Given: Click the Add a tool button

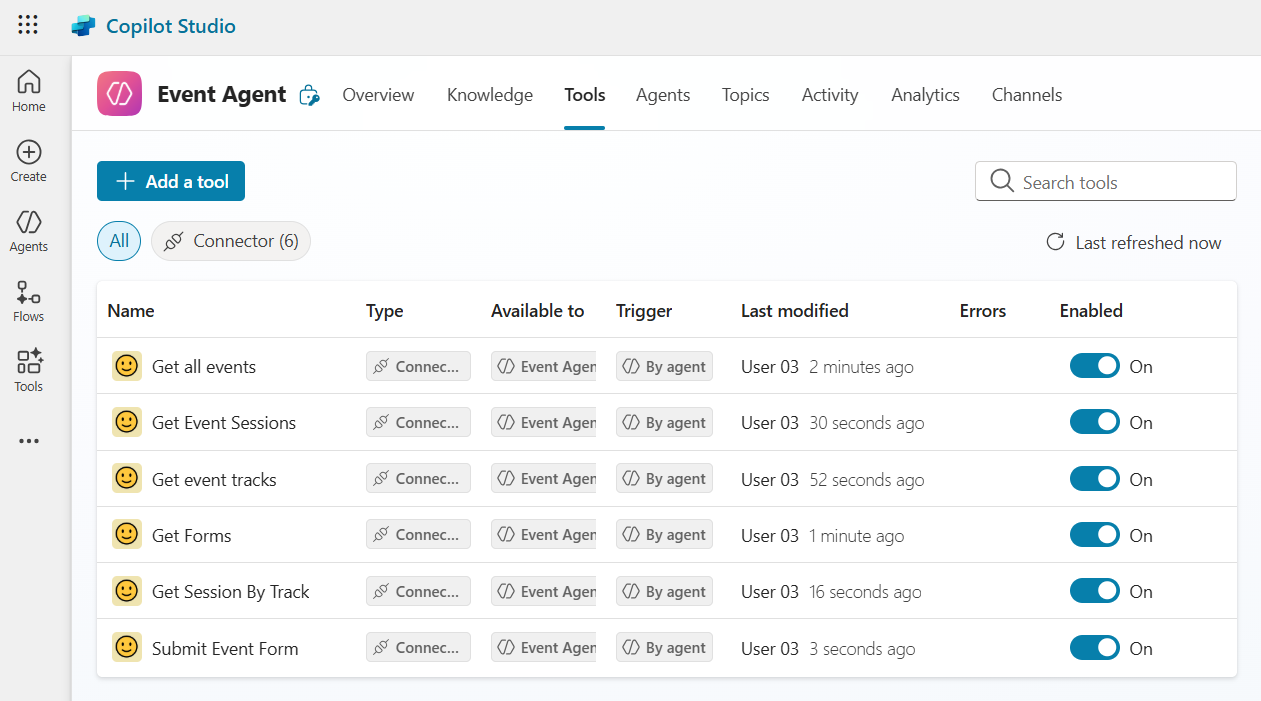Looking at the screenshot, I should pos(170,181).
